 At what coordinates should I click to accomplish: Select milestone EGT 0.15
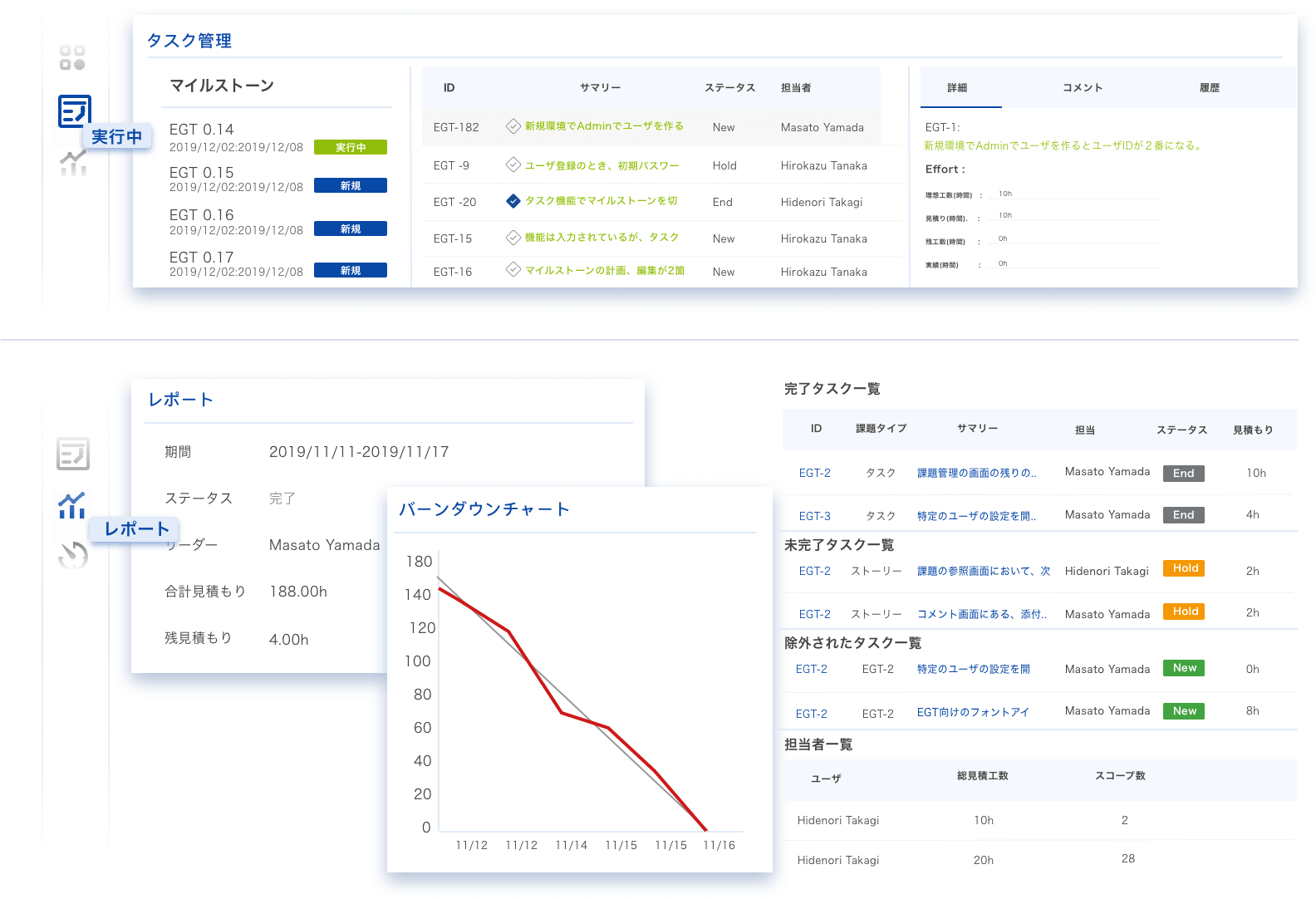[x=202, y=173]
